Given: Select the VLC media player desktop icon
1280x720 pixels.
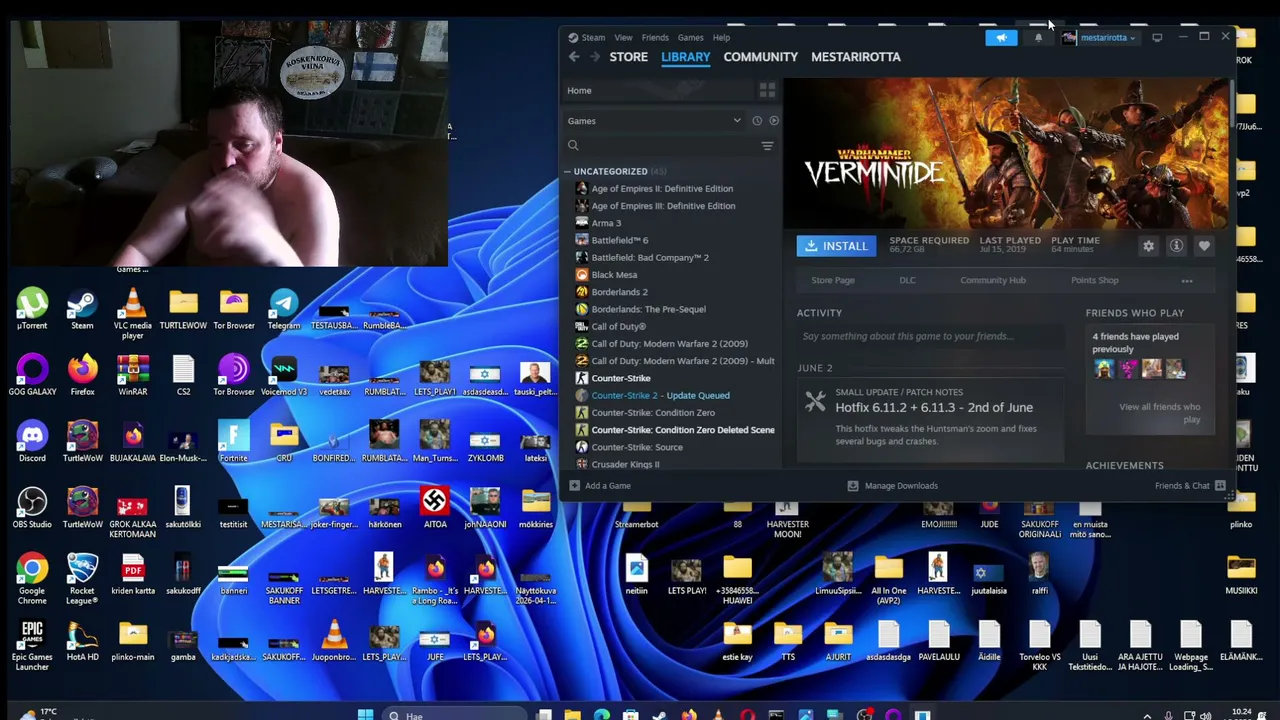Looking at the screenshot, I should [132, 314].
